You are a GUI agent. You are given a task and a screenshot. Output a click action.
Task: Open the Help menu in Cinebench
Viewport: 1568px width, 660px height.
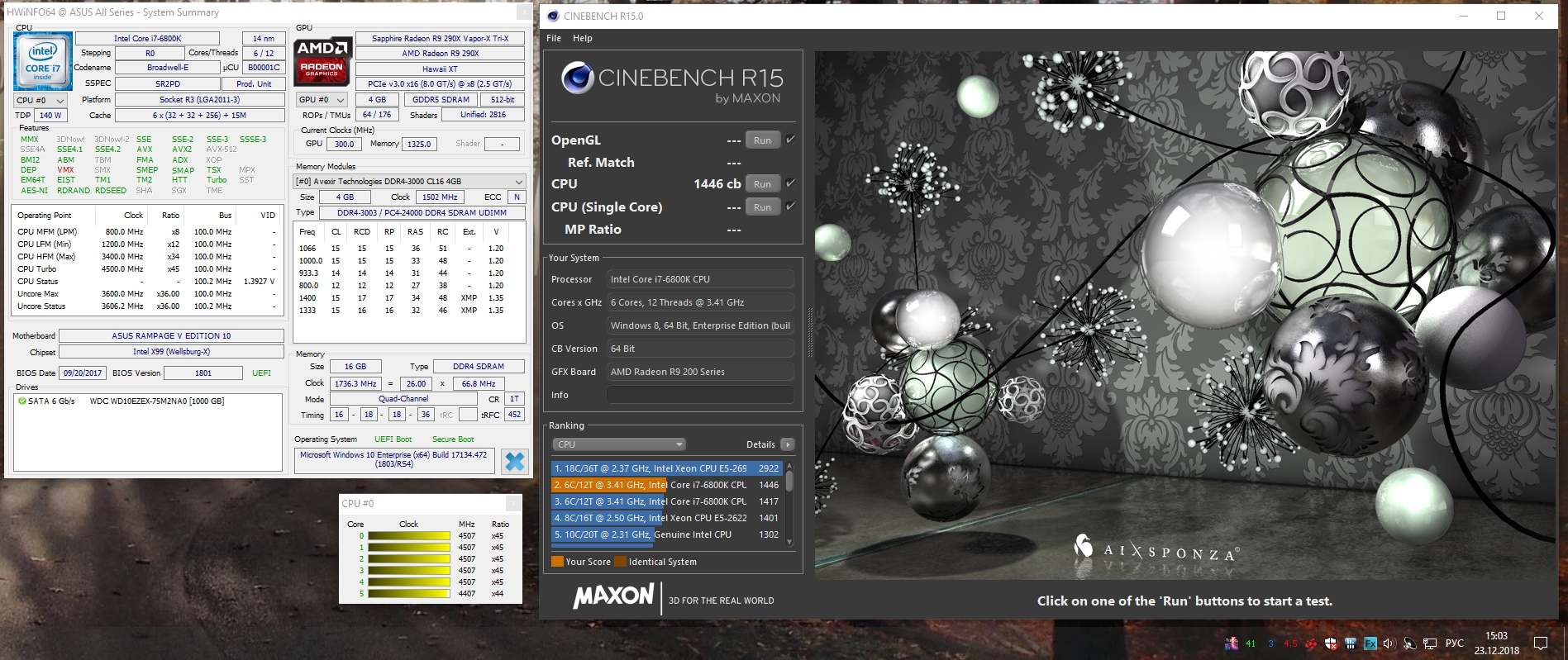[x=583, y=38]
